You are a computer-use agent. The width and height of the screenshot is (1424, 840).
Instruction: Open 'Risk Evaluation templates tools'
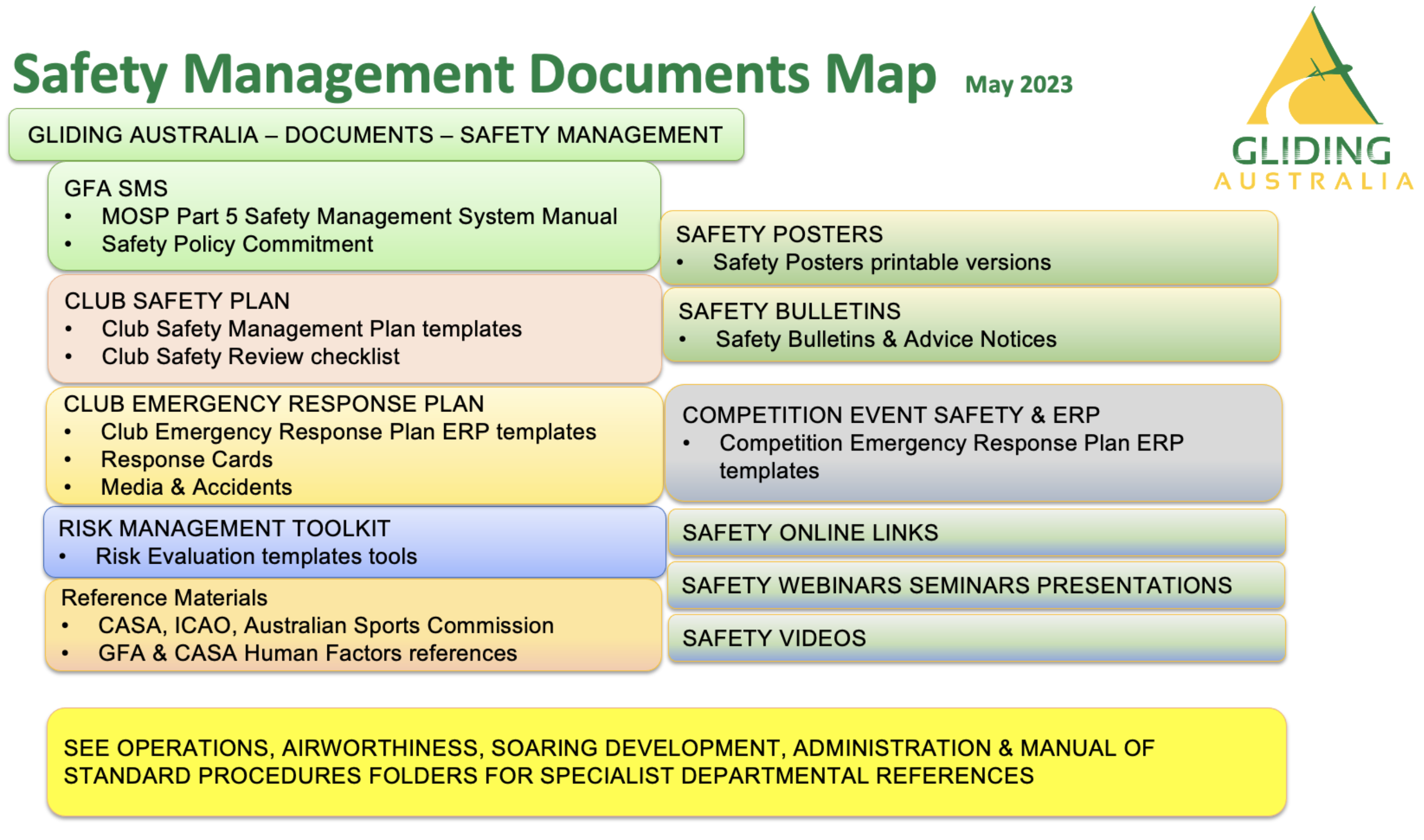256,557
